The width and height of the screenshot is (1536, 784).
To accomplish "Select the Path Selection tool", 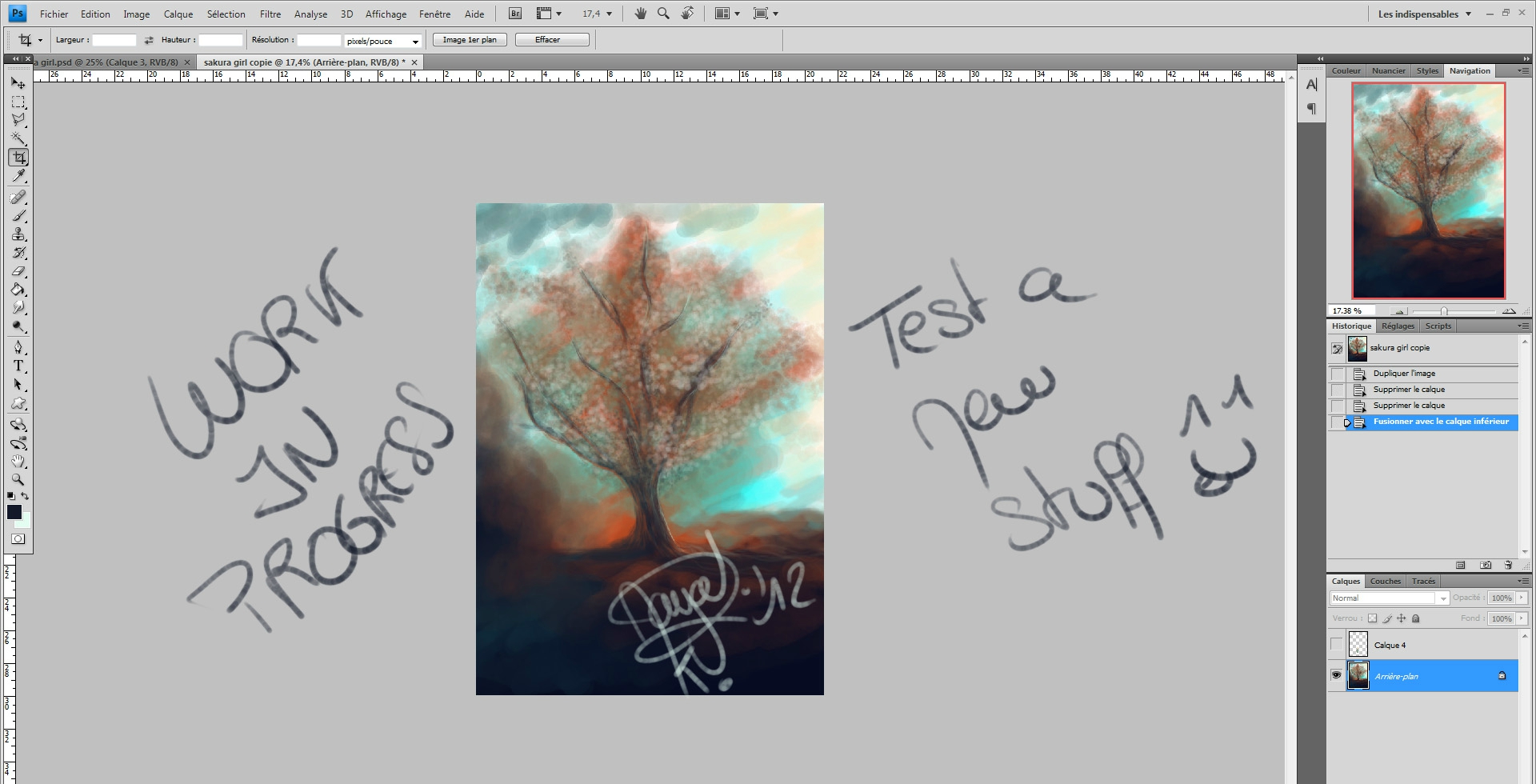I will pyautogui.click(x=18, y=385).
